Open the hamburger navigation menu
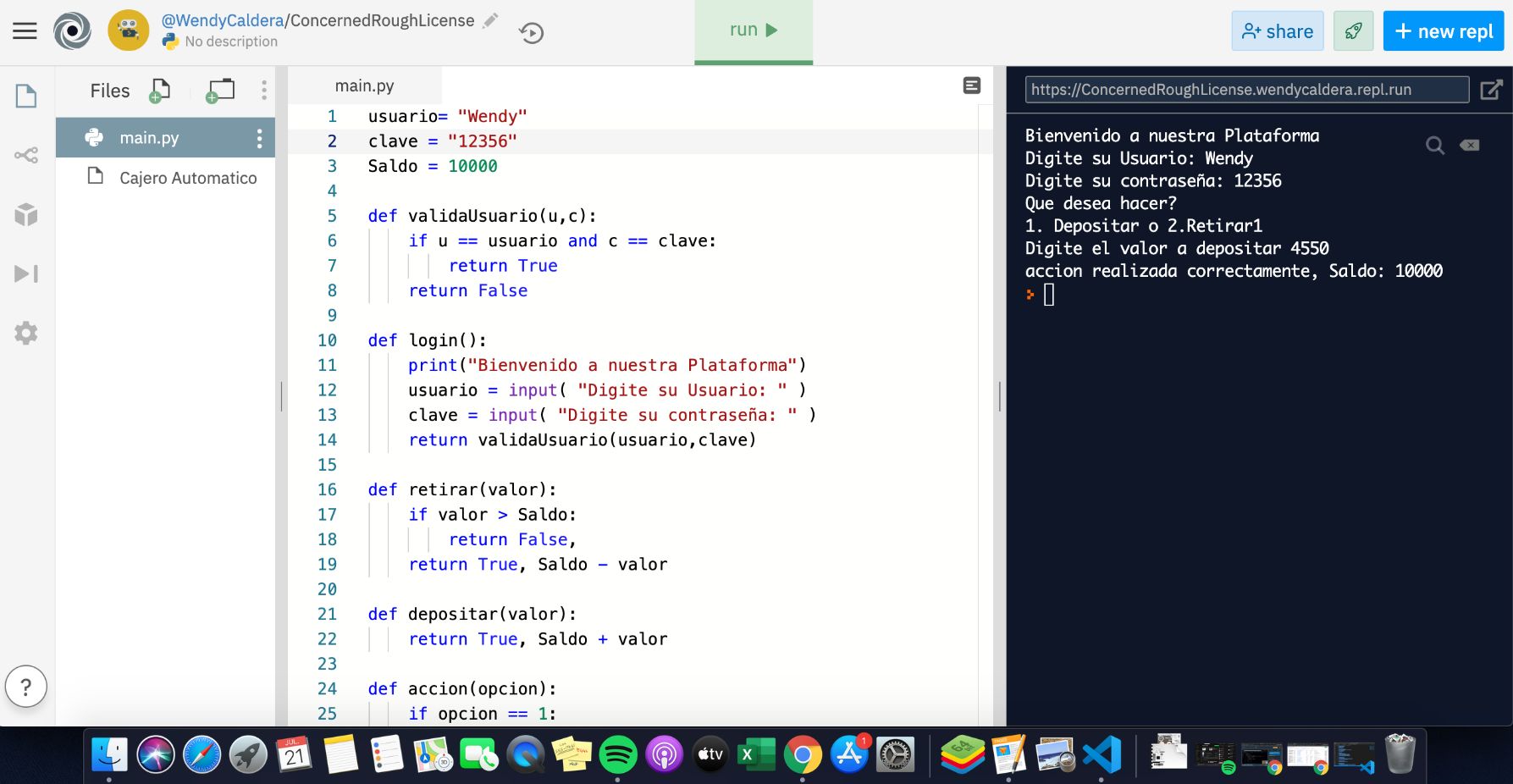 (25, 31)
